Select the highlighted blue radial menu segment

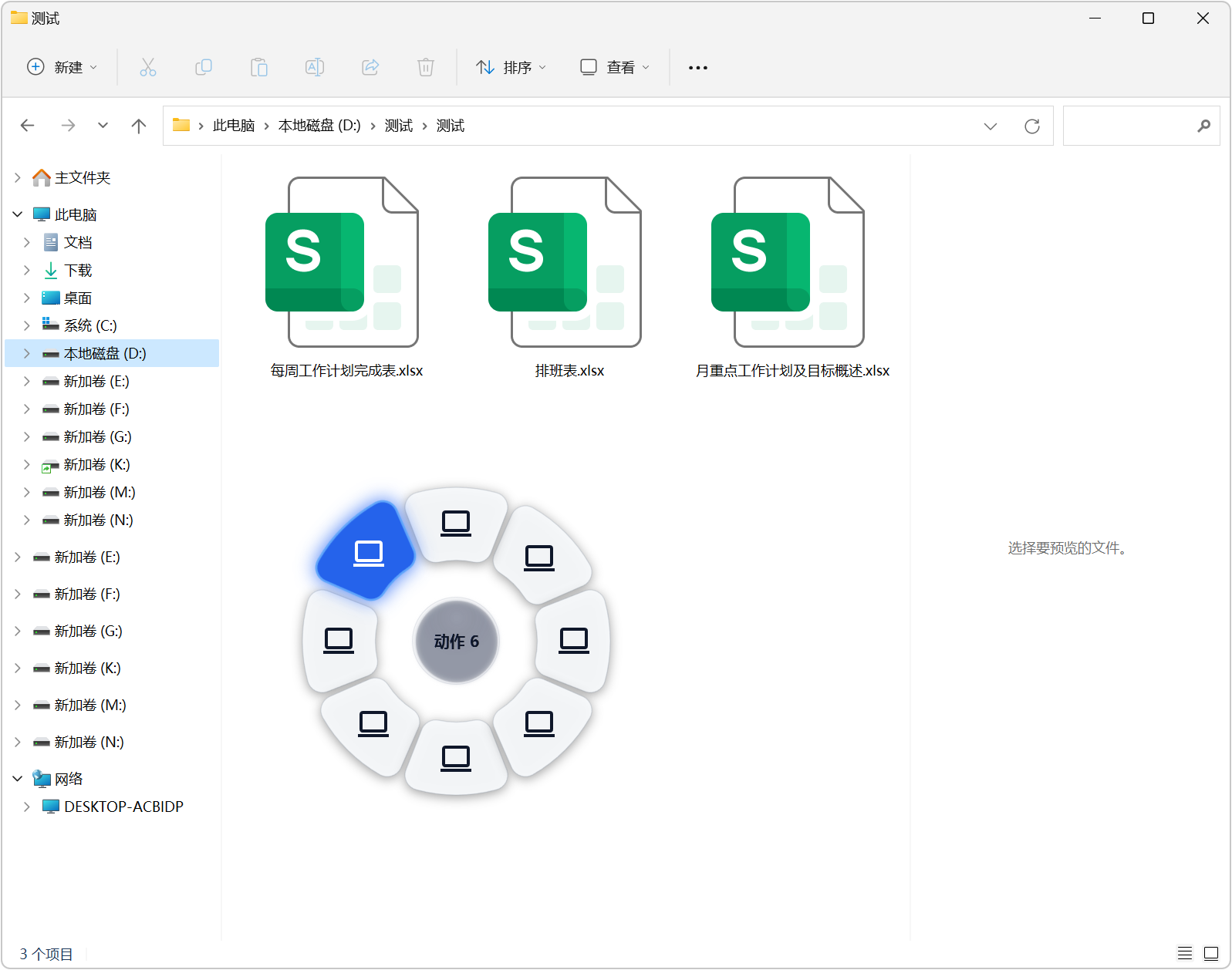point(367,551)
